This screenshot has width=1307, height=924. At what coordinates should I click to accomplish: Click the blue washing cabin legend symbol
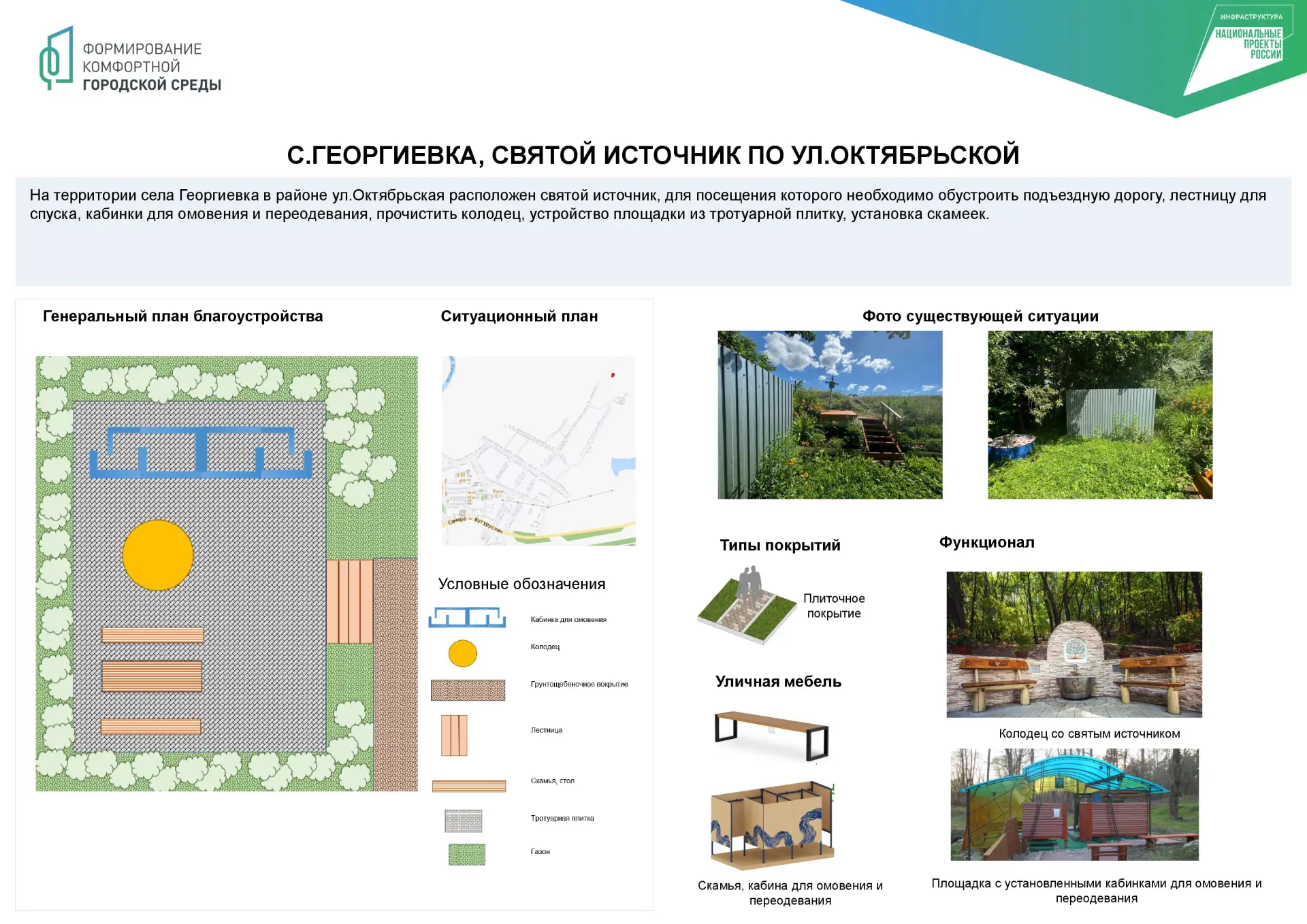coord(467,617)
